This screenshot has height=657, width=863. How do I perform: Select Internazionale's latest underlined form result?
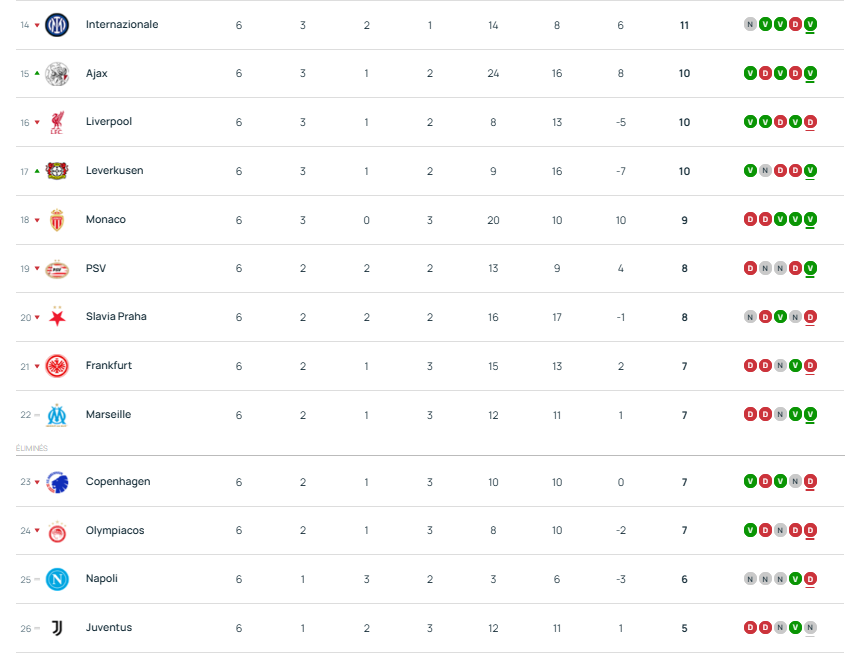click(810, 24)
